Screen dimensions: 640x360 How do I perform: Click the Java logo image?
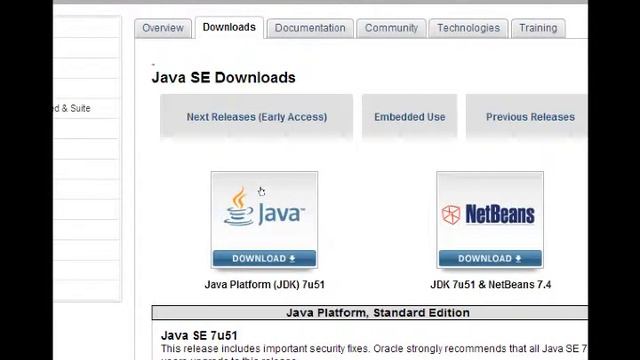click(x=264, y=207)
